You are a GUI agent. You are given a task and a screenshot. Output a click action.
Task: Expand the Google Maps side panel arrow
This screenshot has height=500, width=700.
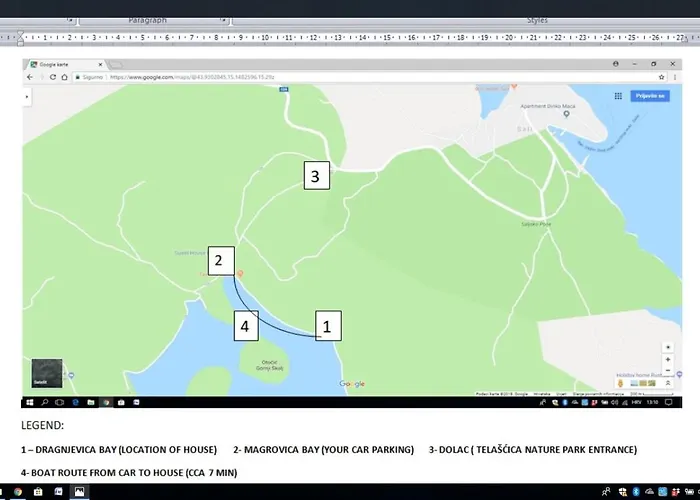pos(26,96)
